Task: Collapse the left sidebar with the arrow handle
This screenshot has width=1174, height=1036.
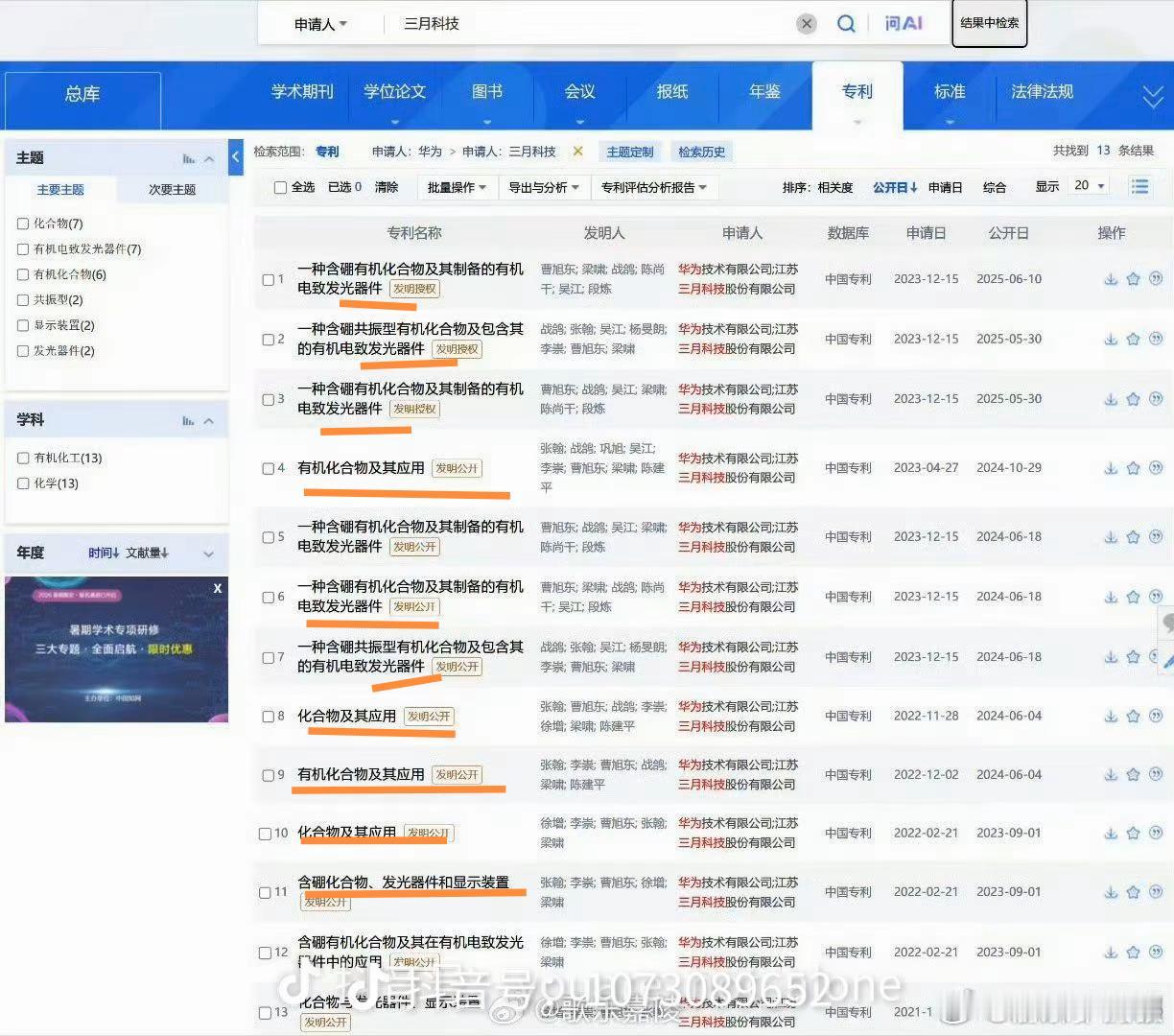Action: point(236,156)
